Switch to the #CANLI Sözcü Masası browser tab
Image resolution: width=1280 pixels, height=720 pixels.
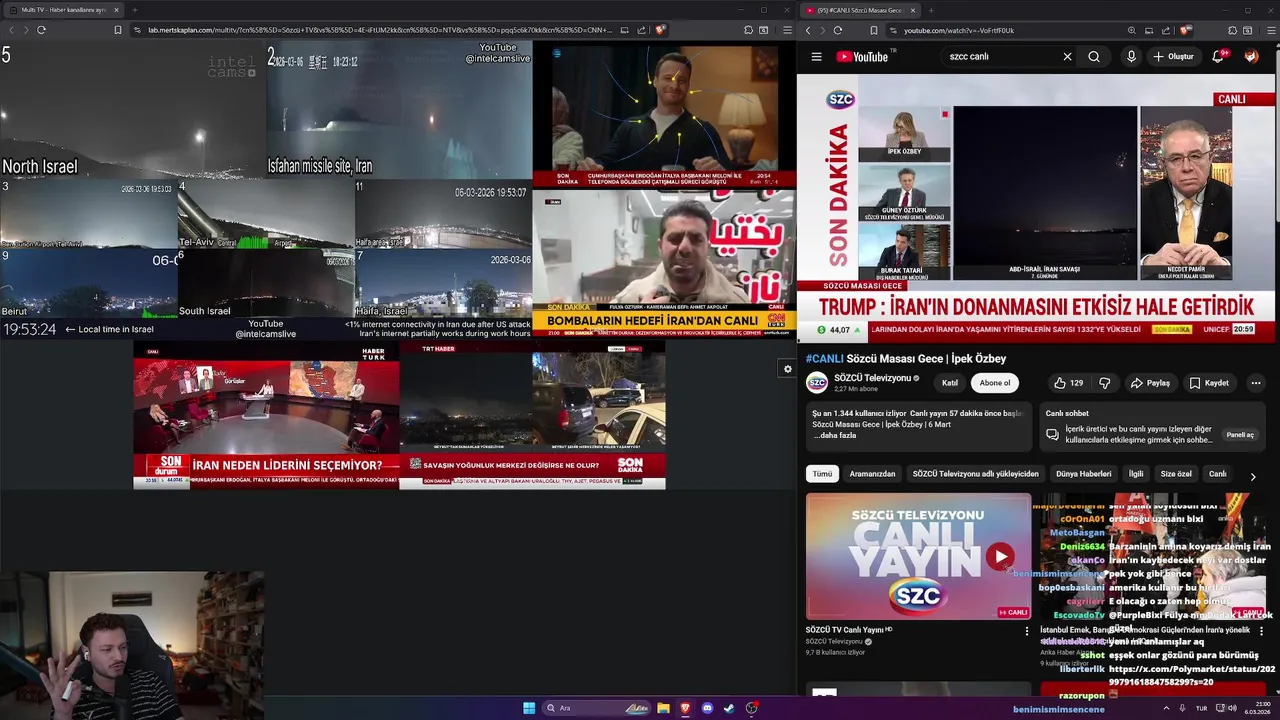point(858,10)
